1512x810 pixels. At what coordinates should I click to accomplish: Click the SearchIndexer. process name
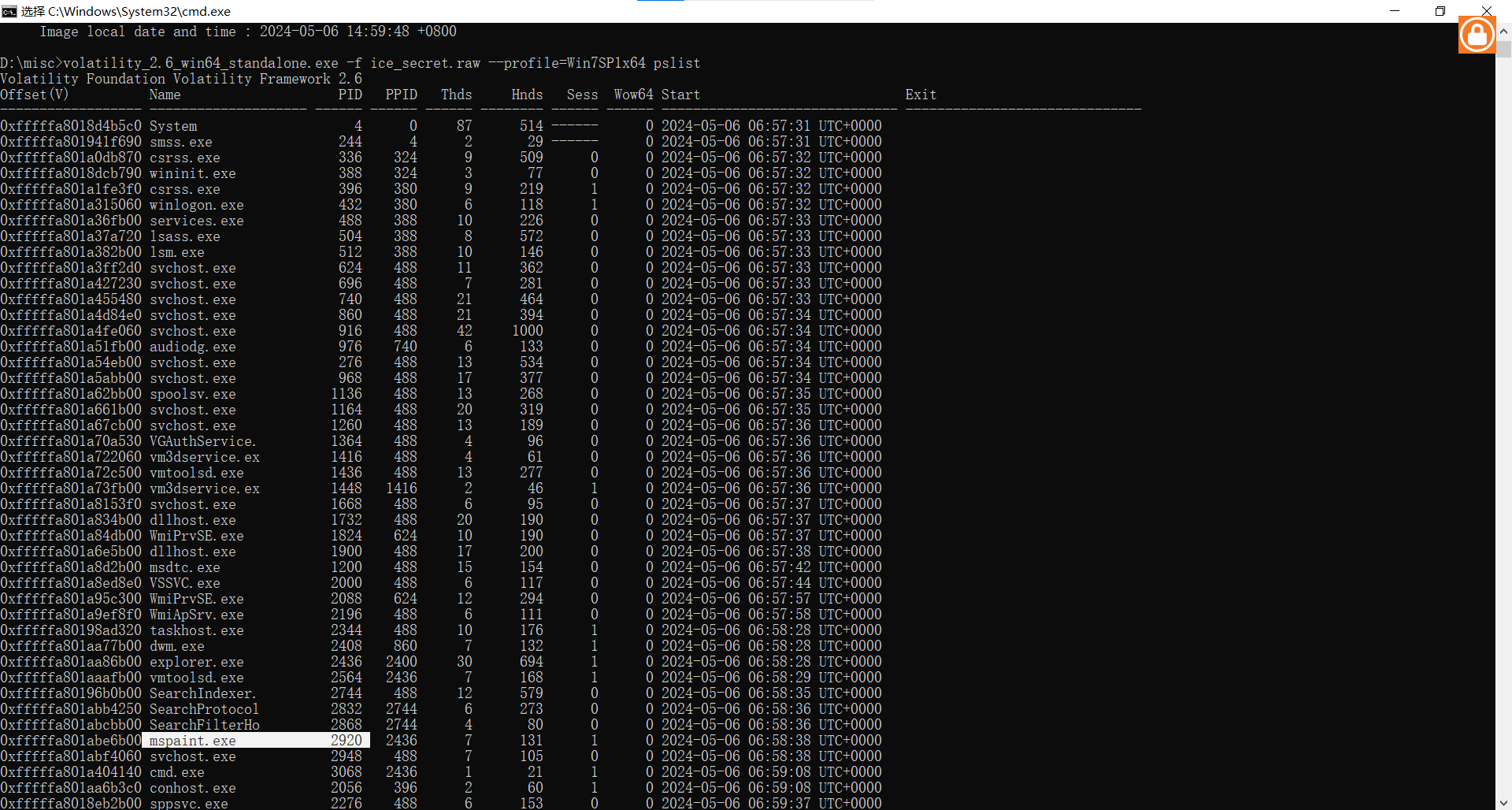tap(202, 693)
